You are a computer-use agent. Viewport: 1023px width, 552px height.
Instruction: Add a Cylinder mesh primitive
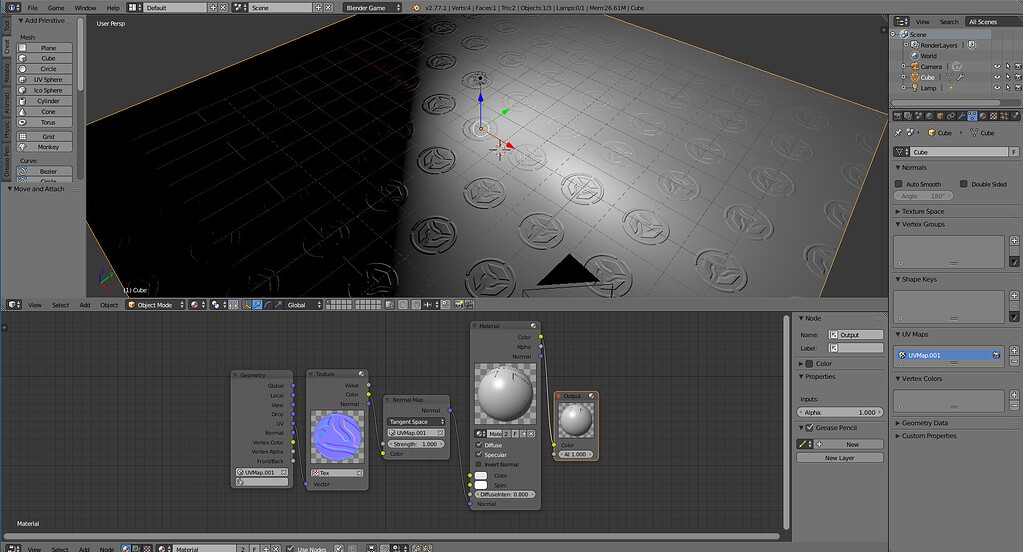tap(44, 101)
